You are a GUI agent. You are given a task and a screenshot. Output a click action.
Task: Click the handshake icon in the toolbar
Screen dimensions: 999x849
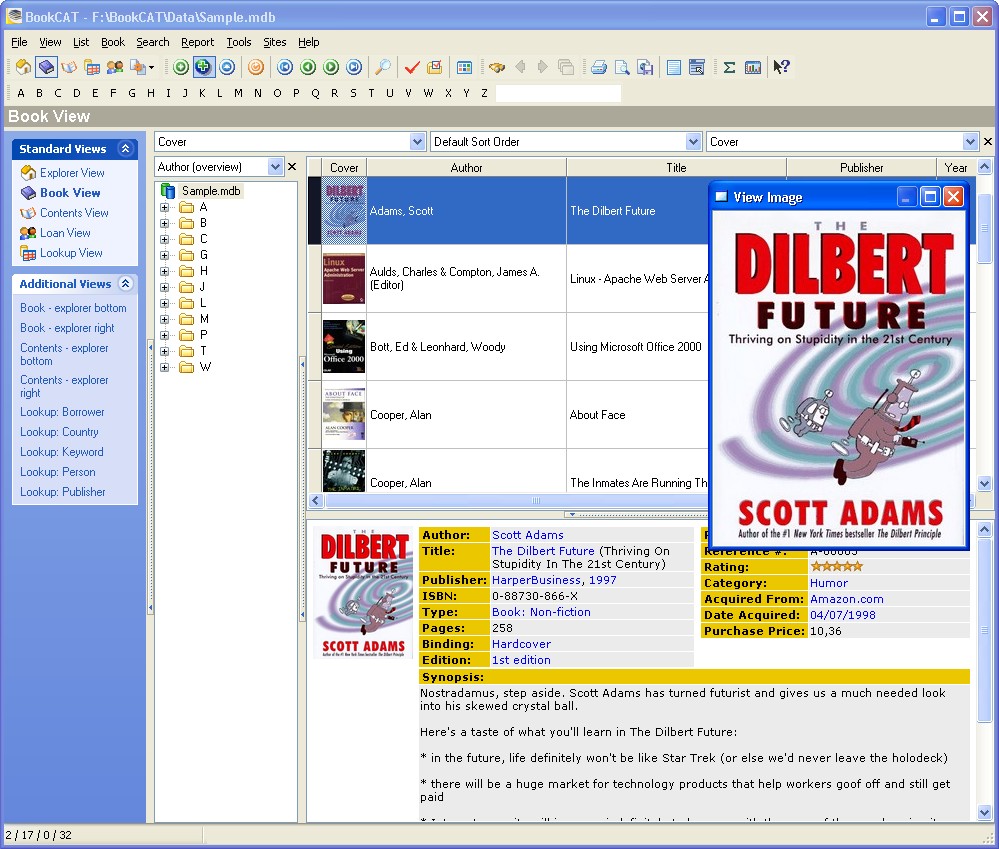(497, 67)
